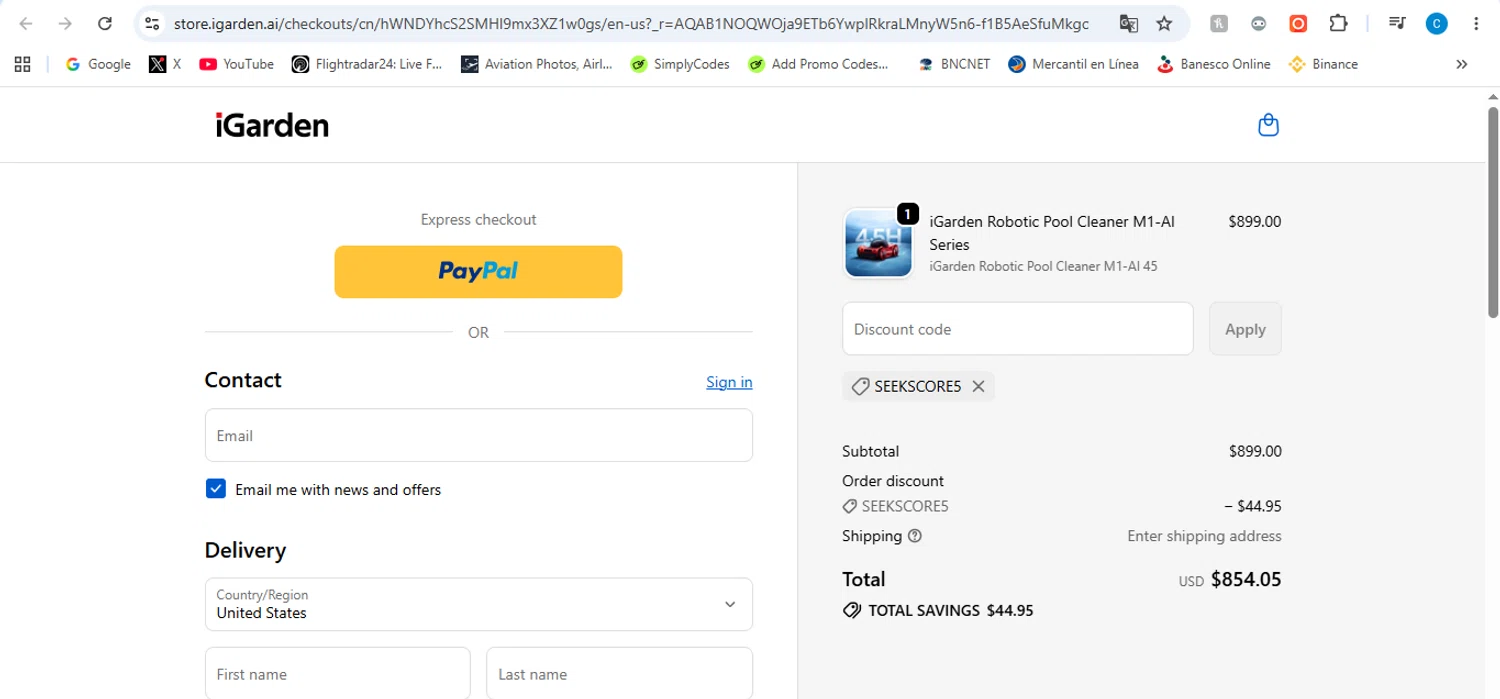This screenshot has width=1500, height=699.
Task: Focus the Last name field
Action: (620, 673)
